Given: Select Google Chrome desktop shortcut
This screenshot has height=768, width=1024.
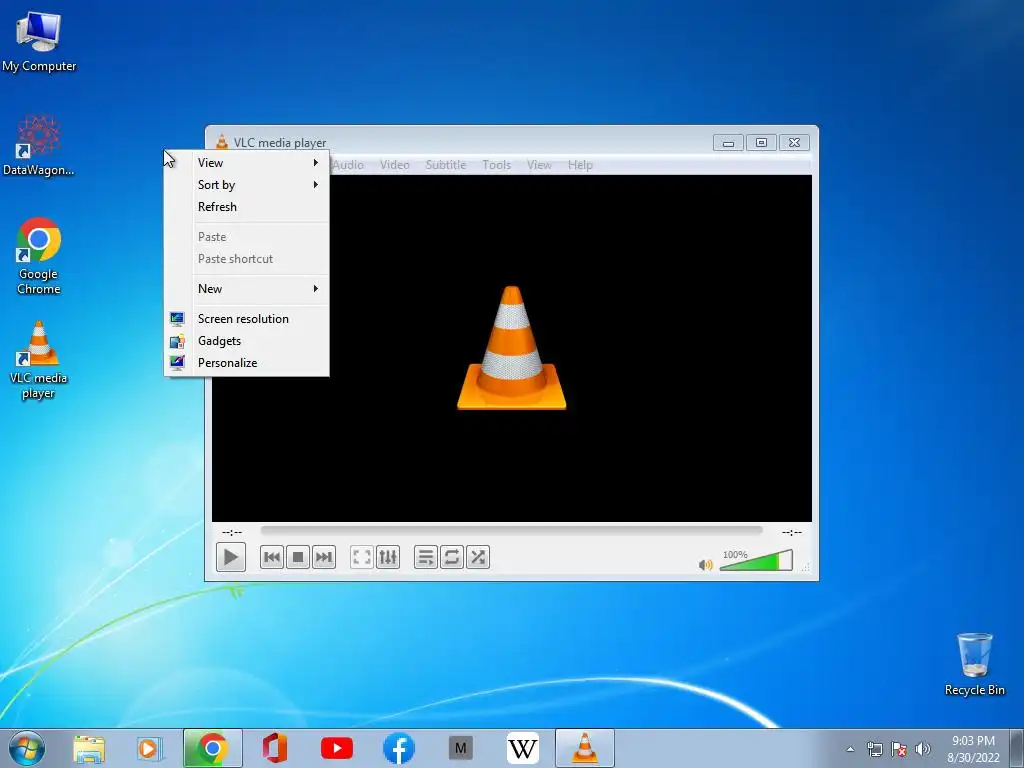Looking at the screenshot, I should 39,256.
